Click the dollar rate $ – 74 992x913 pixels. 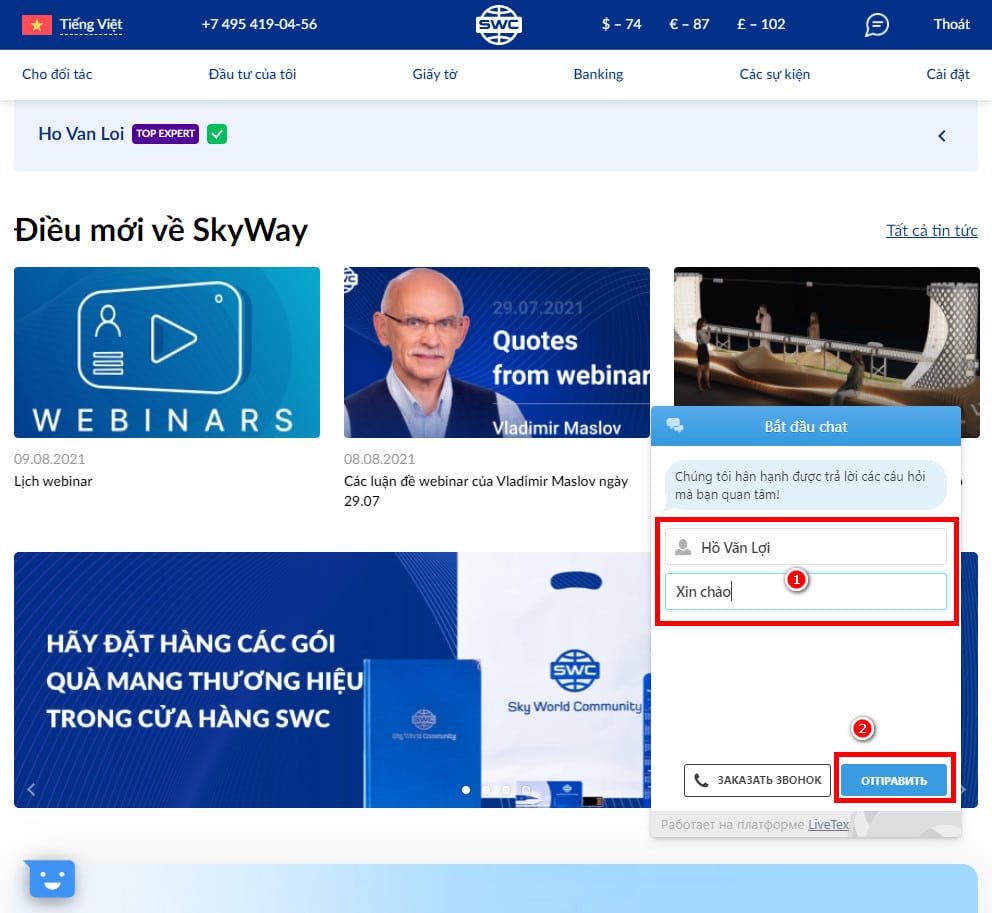[621, 25]
